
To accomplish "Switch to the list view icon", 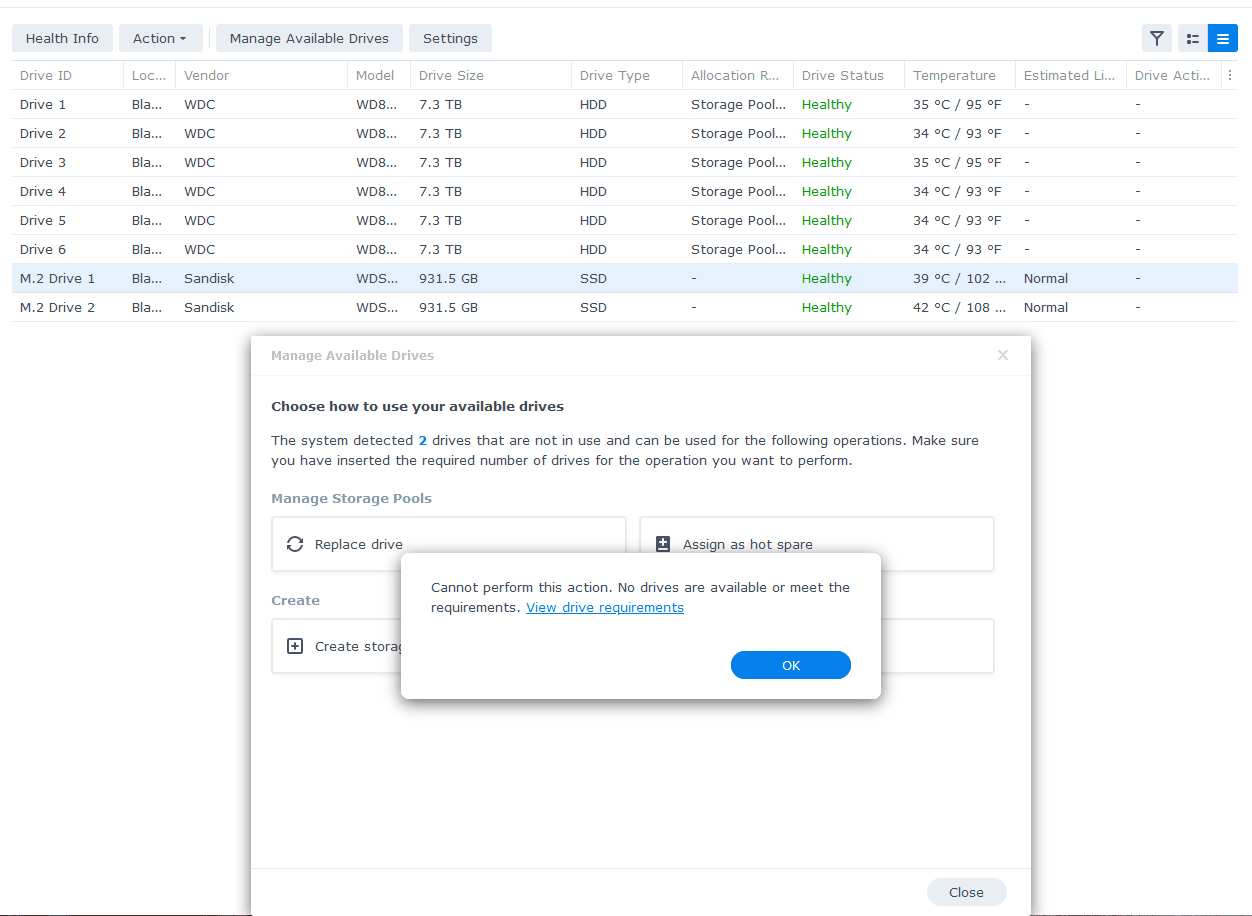I will pyautogui.click(x=1223, y=38).
